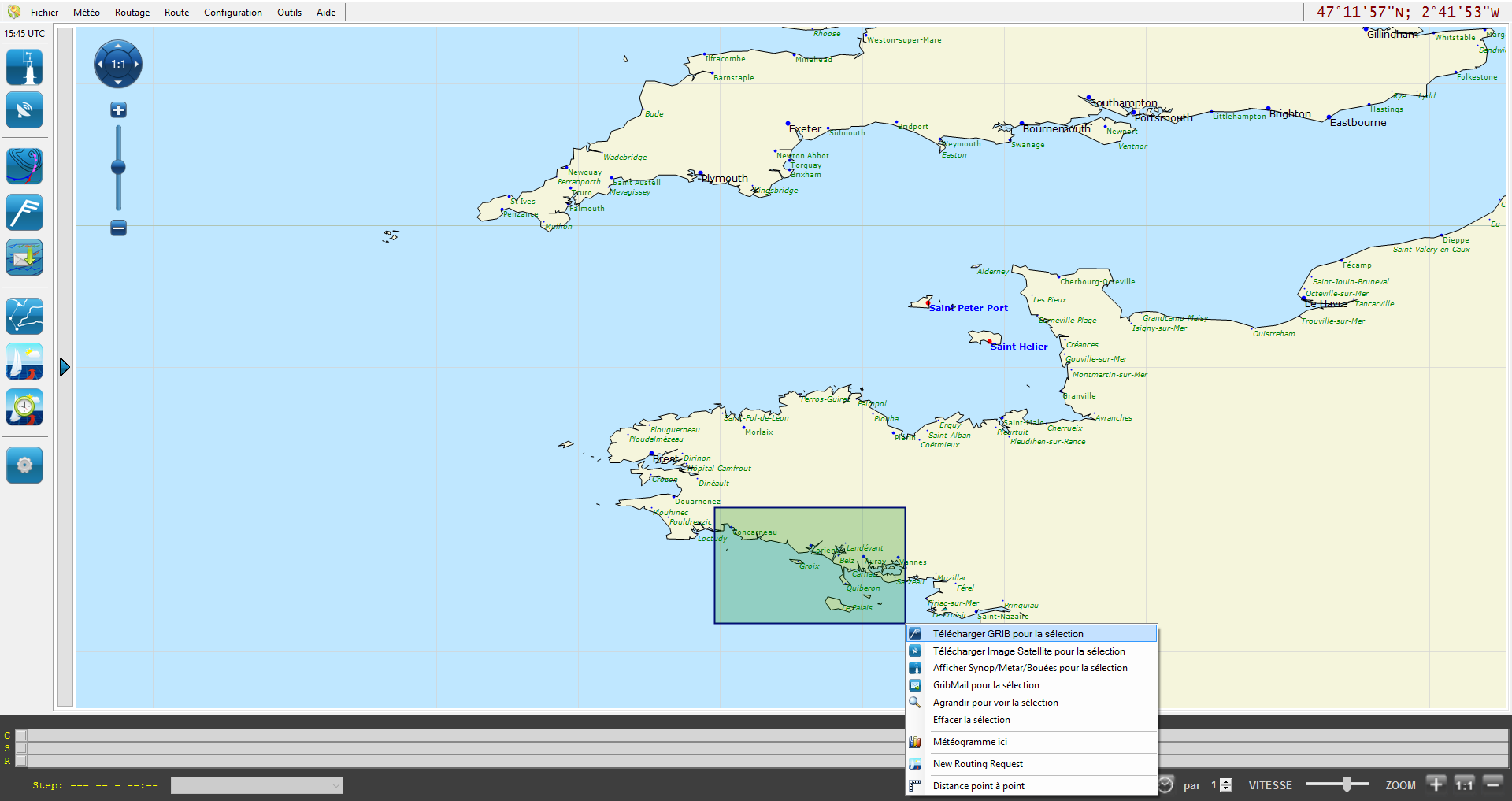Open the weather station sidebar icon

tap(24, 67)
